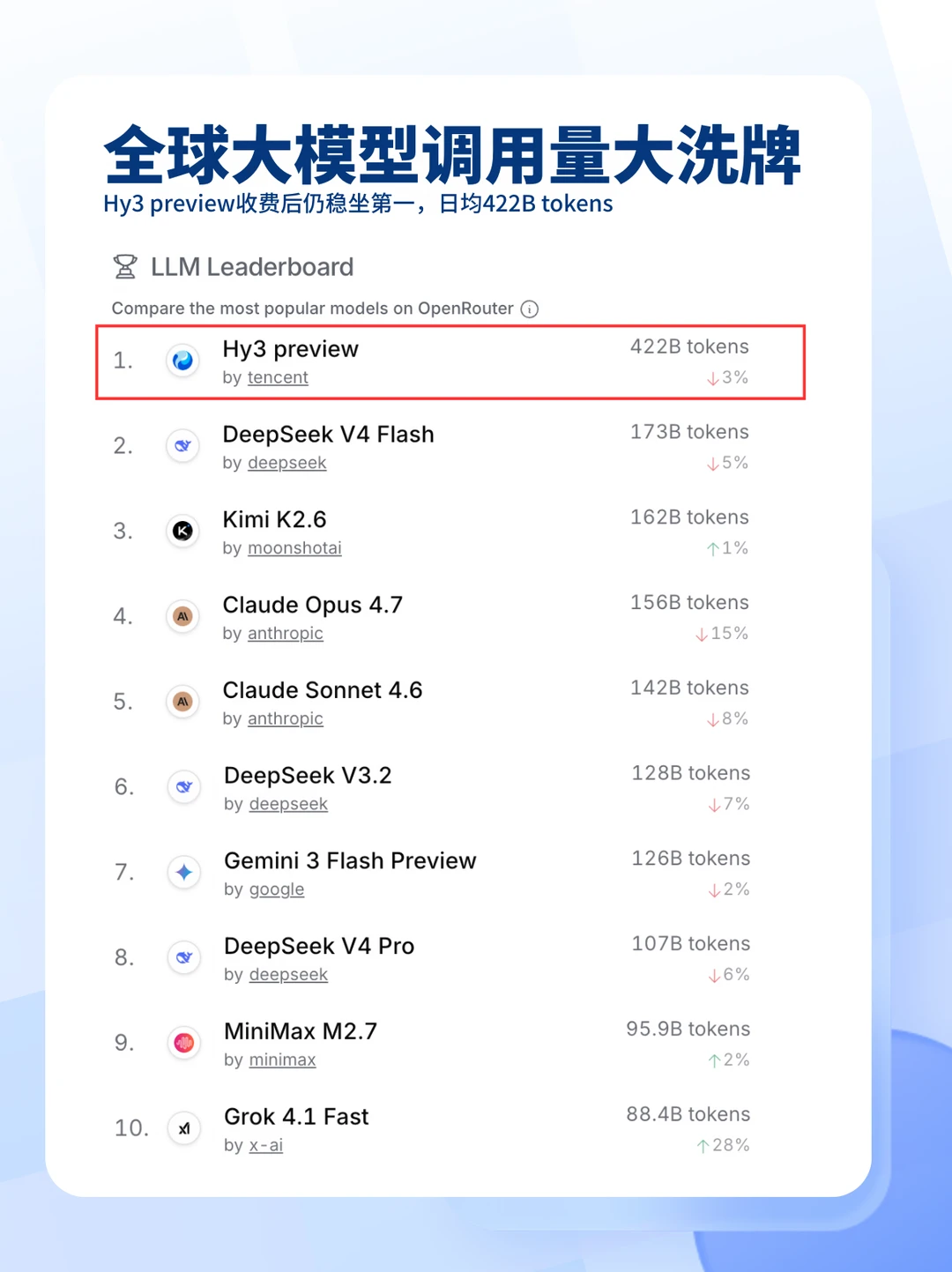This screenshot has height=1272, width=952.
Task: Open the minimax author link
Action: point(282,1060)
